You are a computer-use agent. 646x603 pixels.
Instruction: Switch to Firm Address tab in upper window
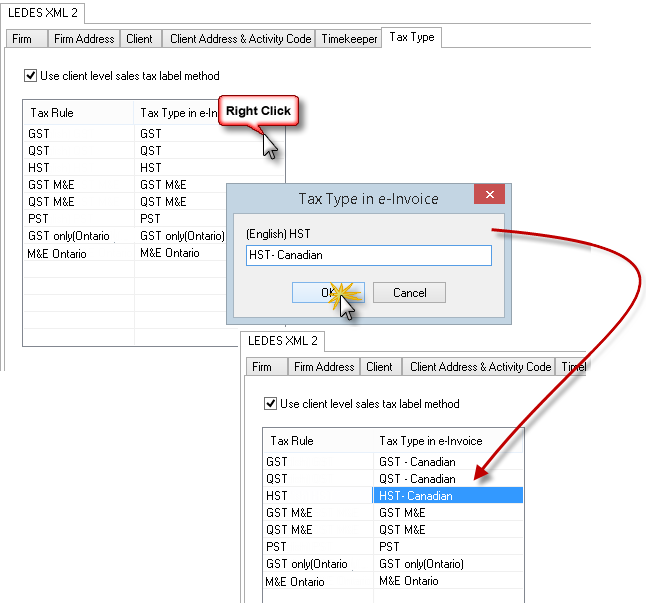coord(84,39)
